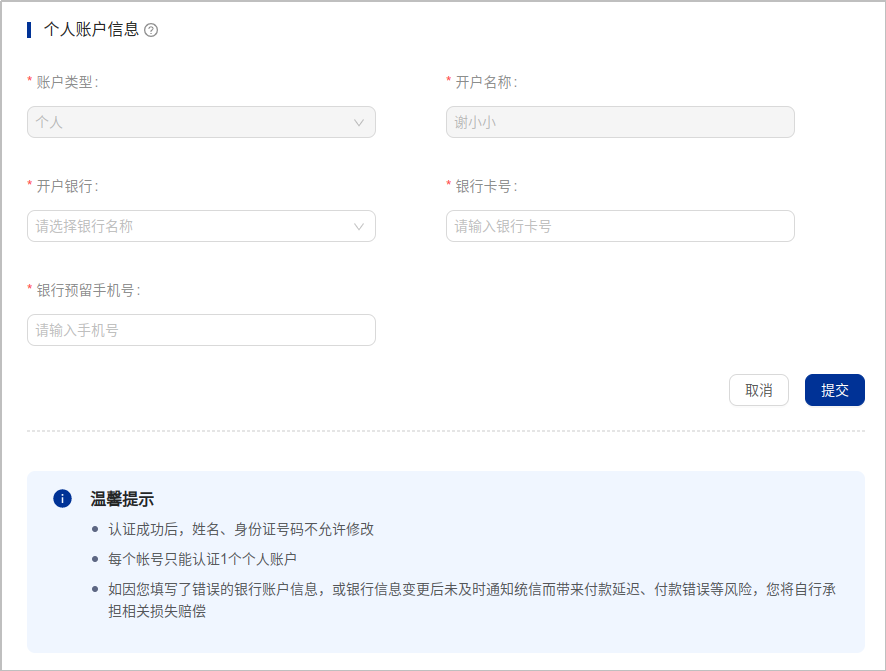Image resolution: width=886 pixels, height=671 pixels.
Task: Click the help icon beside 个人账户信息
Action: [x=151, y=30]
